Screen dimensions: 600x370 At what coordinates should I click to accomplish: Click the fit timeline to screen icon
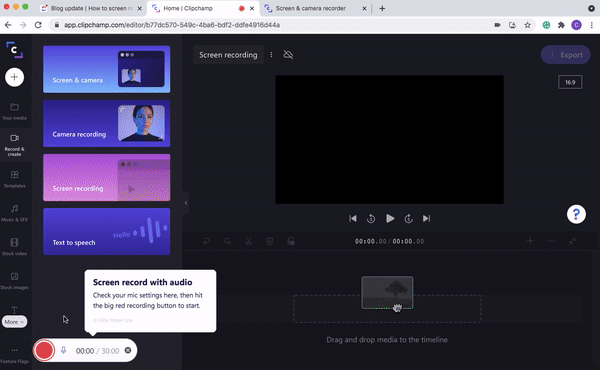(572, 241)
